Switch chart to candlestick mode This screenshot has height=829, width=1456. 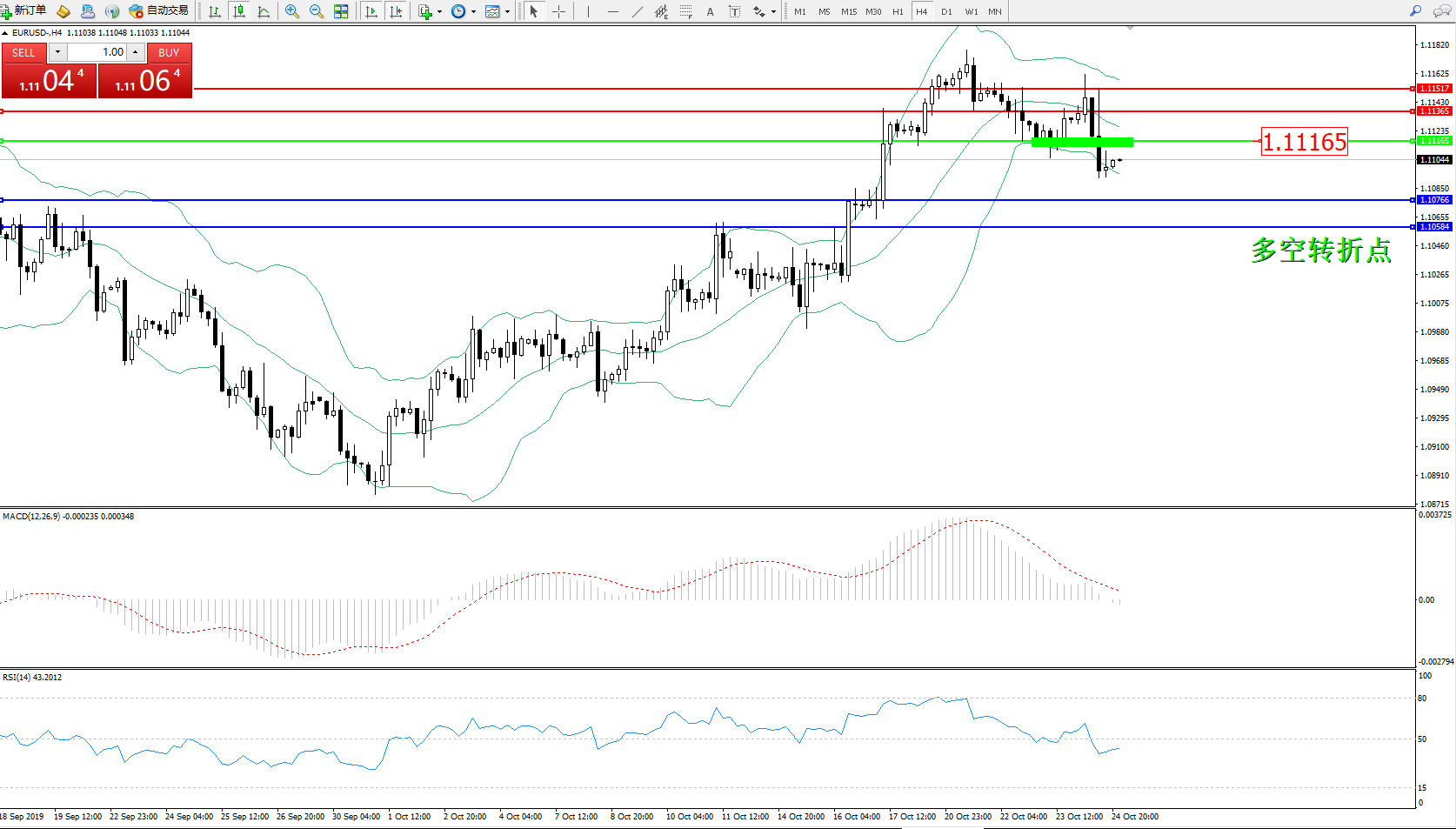point(239,11)
